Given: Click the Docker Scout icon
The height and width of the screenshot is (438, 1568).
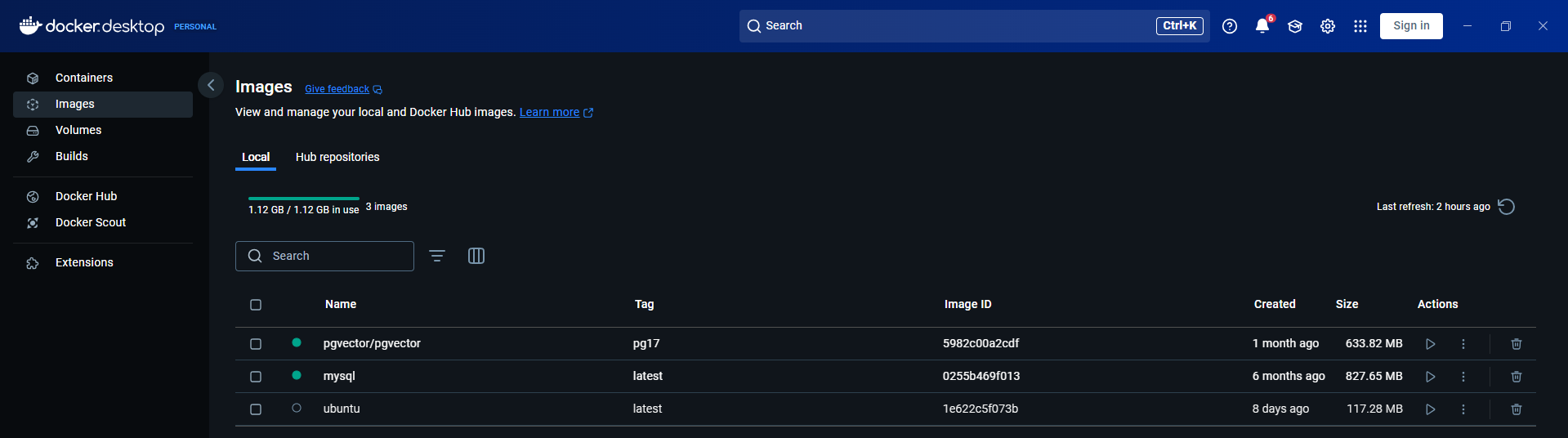Looking at the screenshot, I should click(x=33, y=223).
